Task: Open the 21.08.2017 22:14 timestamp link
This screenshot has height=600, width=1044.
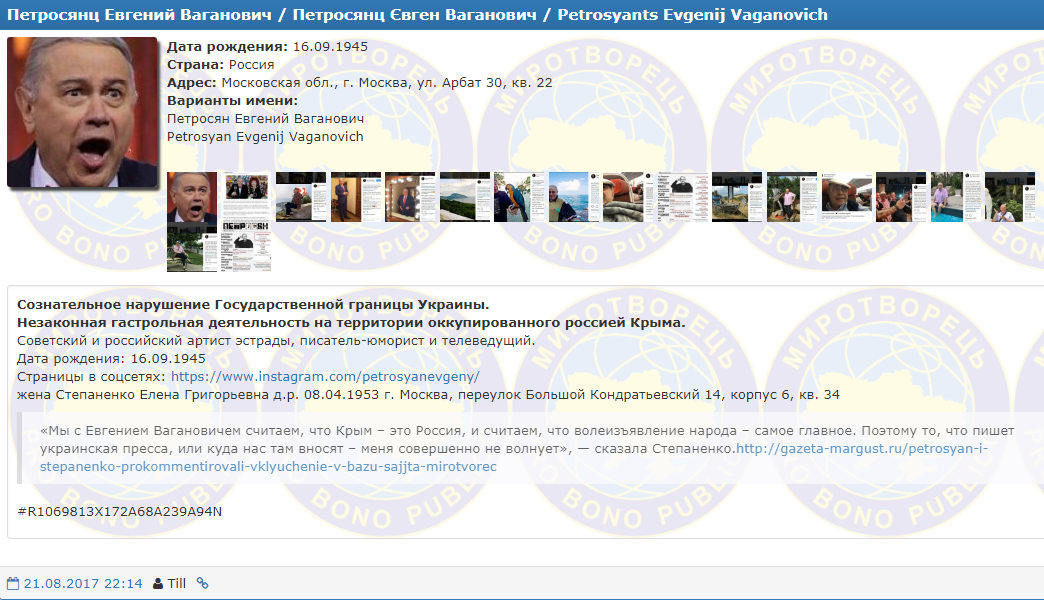Action: [83, 583]
